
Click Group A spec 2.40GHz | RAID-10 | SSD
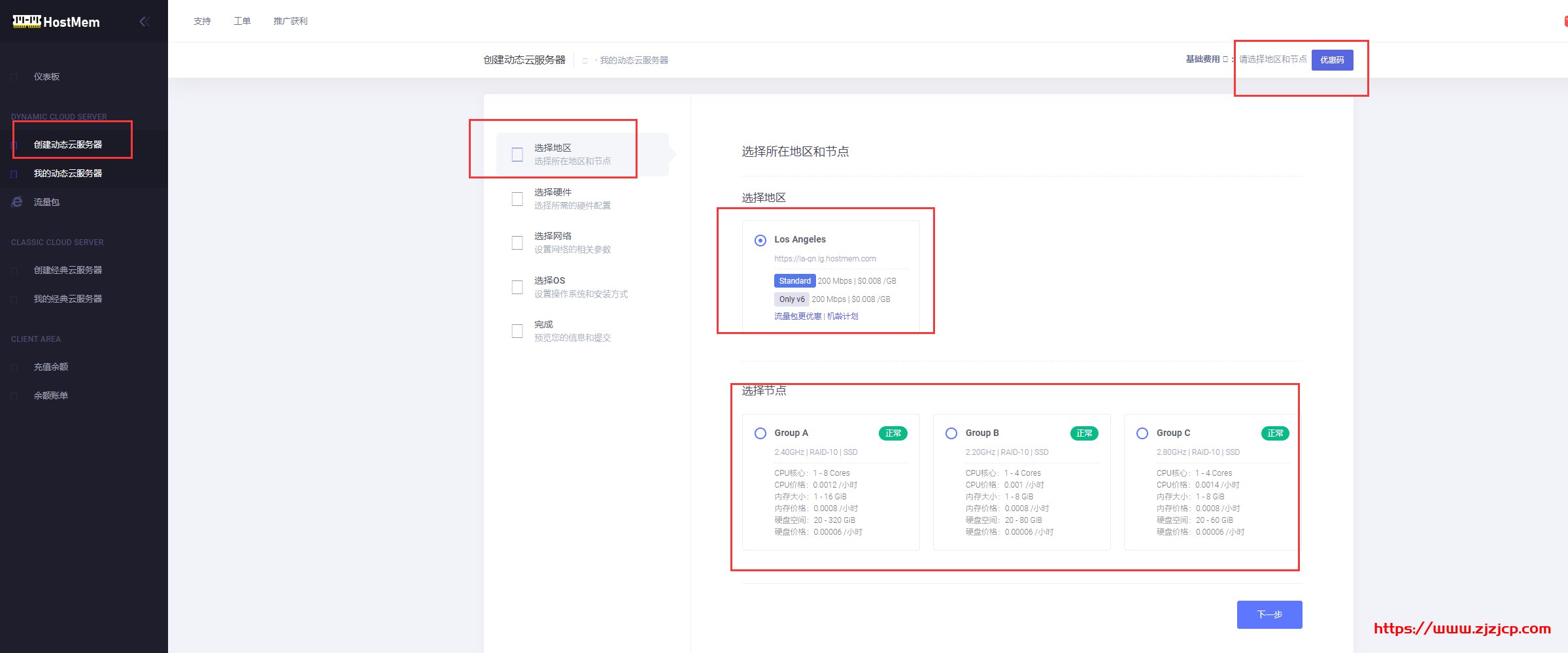(816, 452)
